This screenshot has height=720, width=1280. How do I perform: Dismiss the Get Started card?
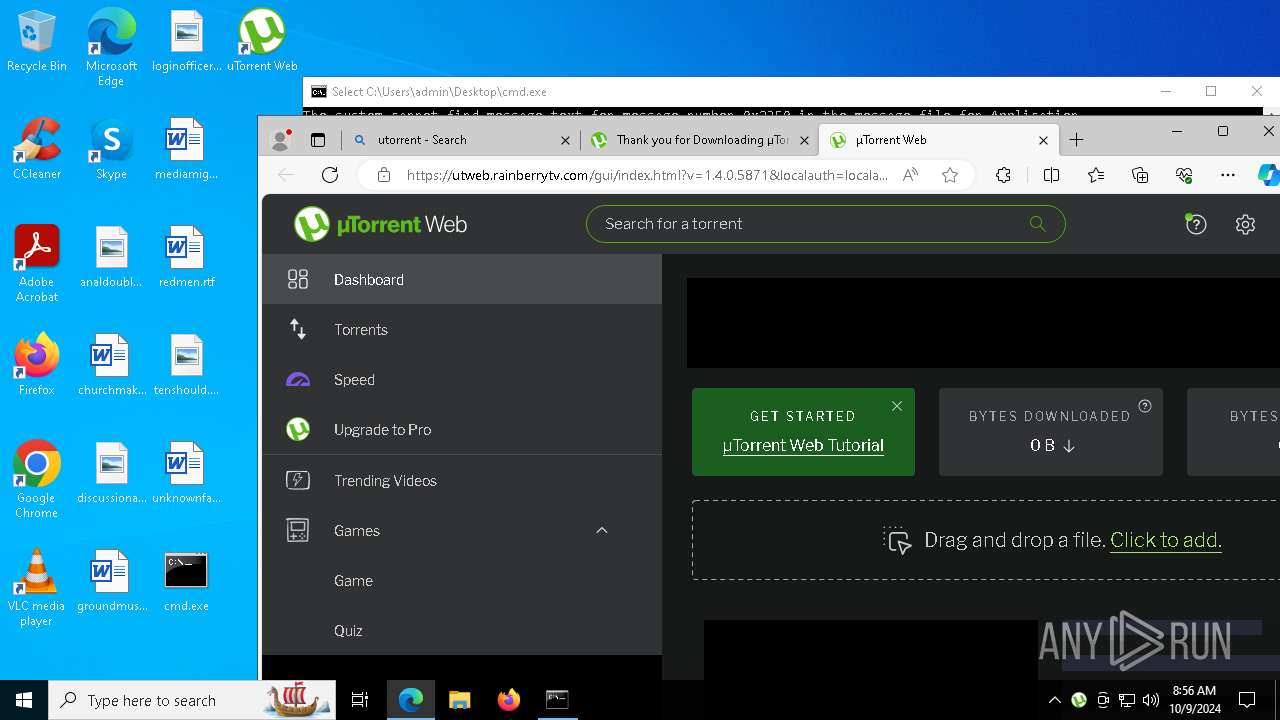pos(897,406)
